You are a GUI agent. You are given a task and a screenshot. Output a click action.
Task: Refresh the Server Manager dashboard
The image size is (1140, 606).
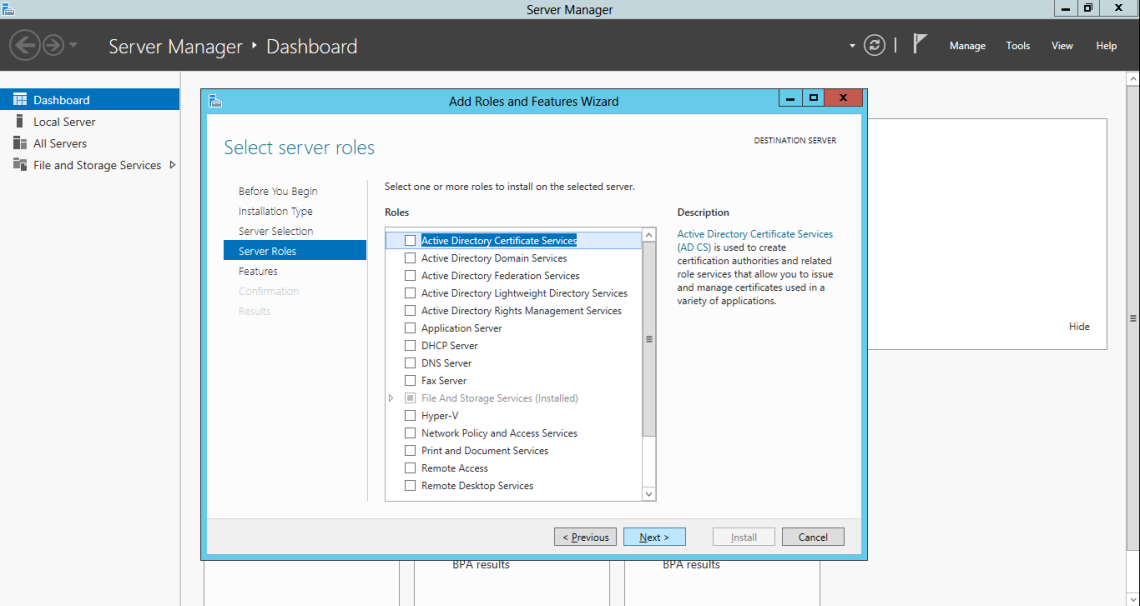(874, 46)
